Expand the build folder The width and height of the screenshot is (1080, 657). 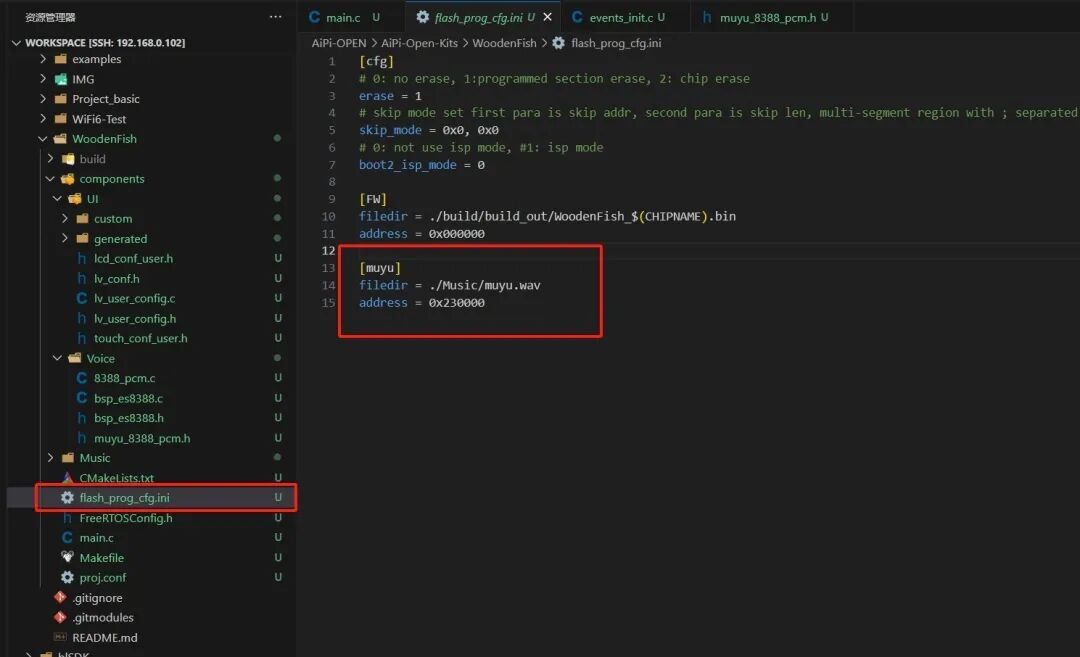pos(50,158)
